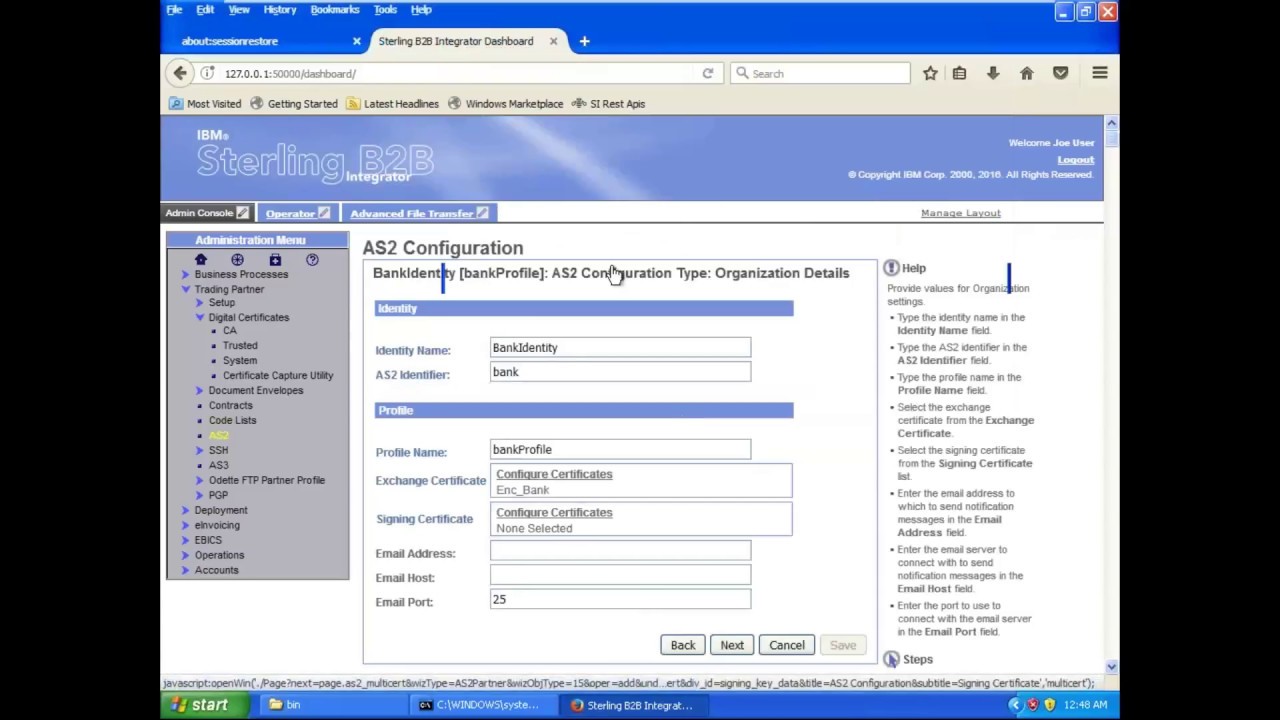
Task: Collapse the Digital Certificates submenu
Action: (x=199, y=317)
